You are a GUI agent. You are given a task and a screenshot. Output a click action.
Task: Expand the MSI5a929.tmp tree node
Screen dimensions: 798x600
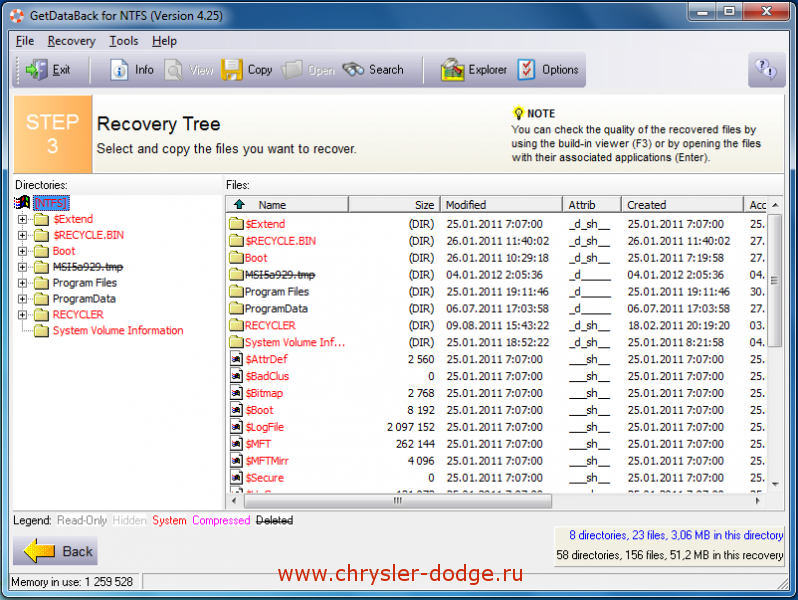22,267
